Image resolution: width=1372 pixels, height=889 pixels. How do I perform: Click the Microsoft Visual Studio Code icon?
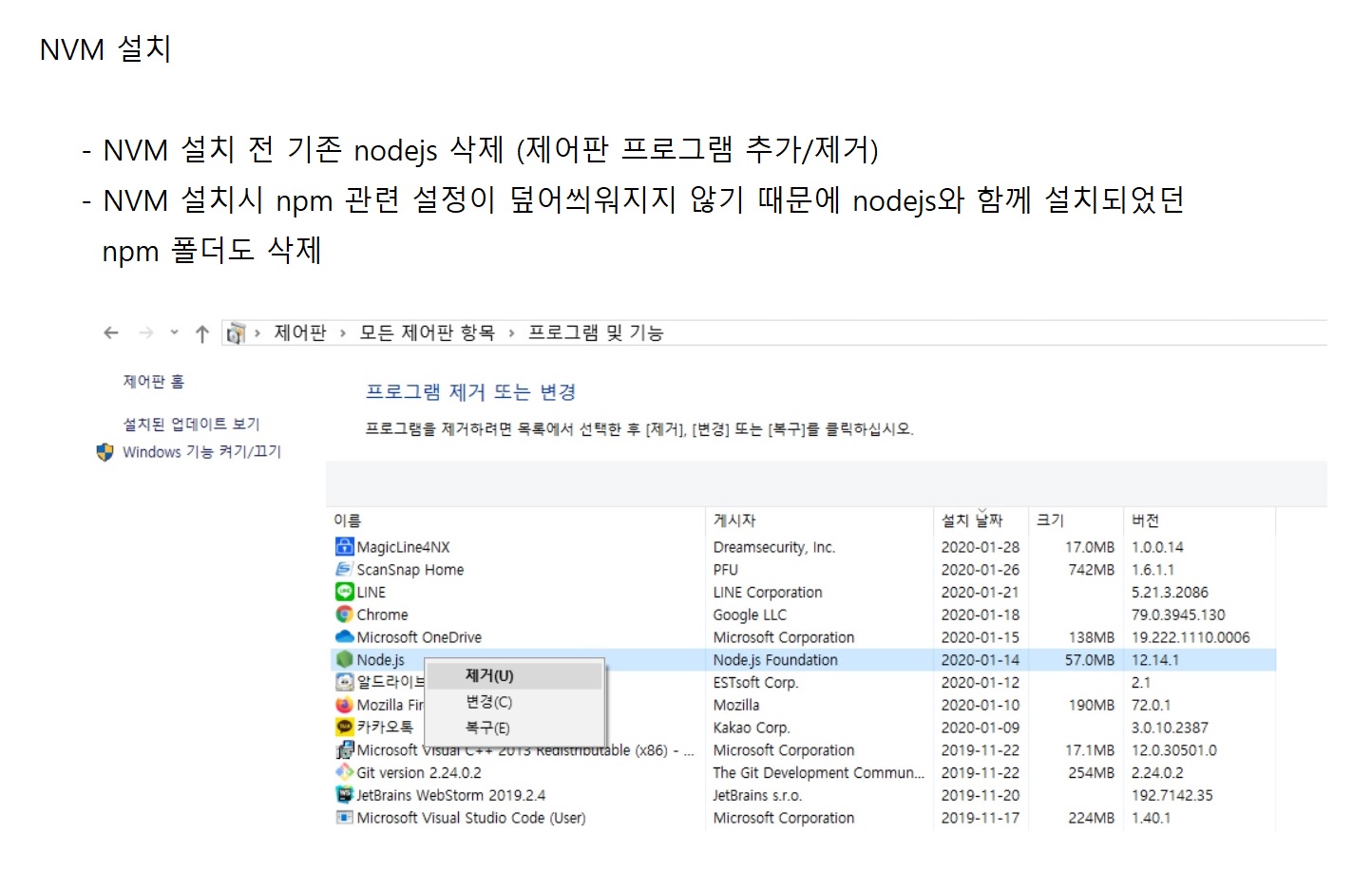click(x=344, y=818)
